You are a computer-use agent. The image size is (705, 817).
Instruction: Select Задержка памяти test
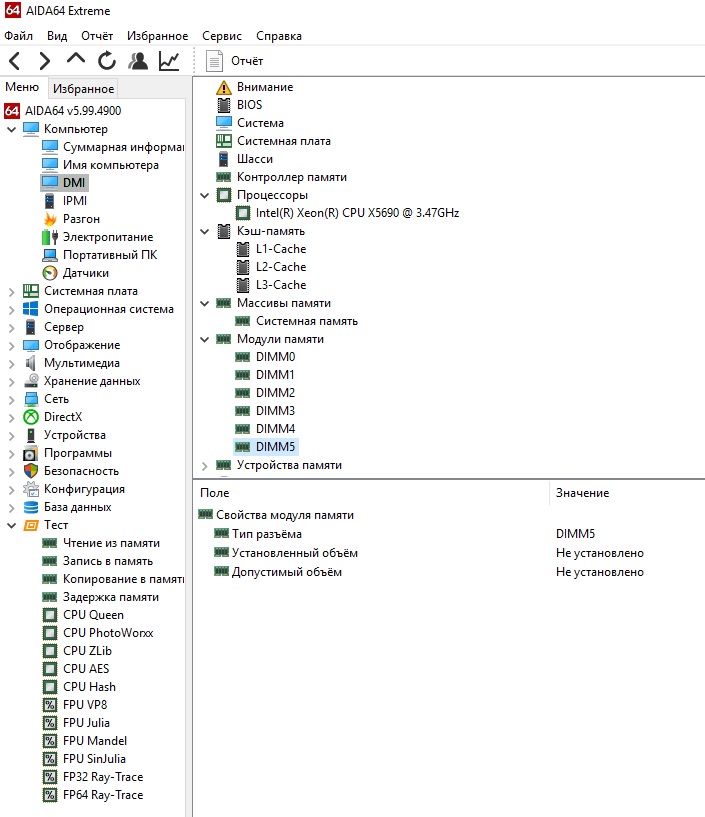point(110,597)
